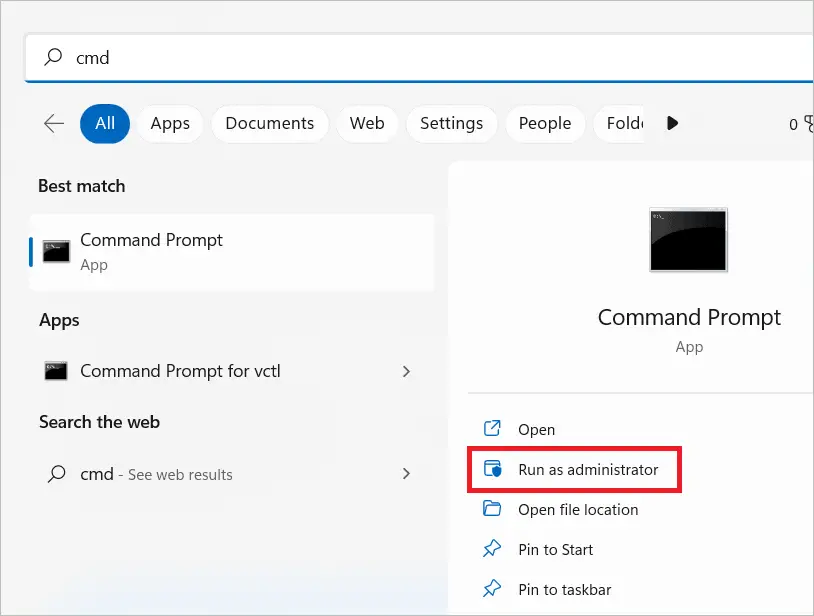Click the arrow to show more filter tabs
Viewport: 814px width, 616px height.
(x=672, y=123)
